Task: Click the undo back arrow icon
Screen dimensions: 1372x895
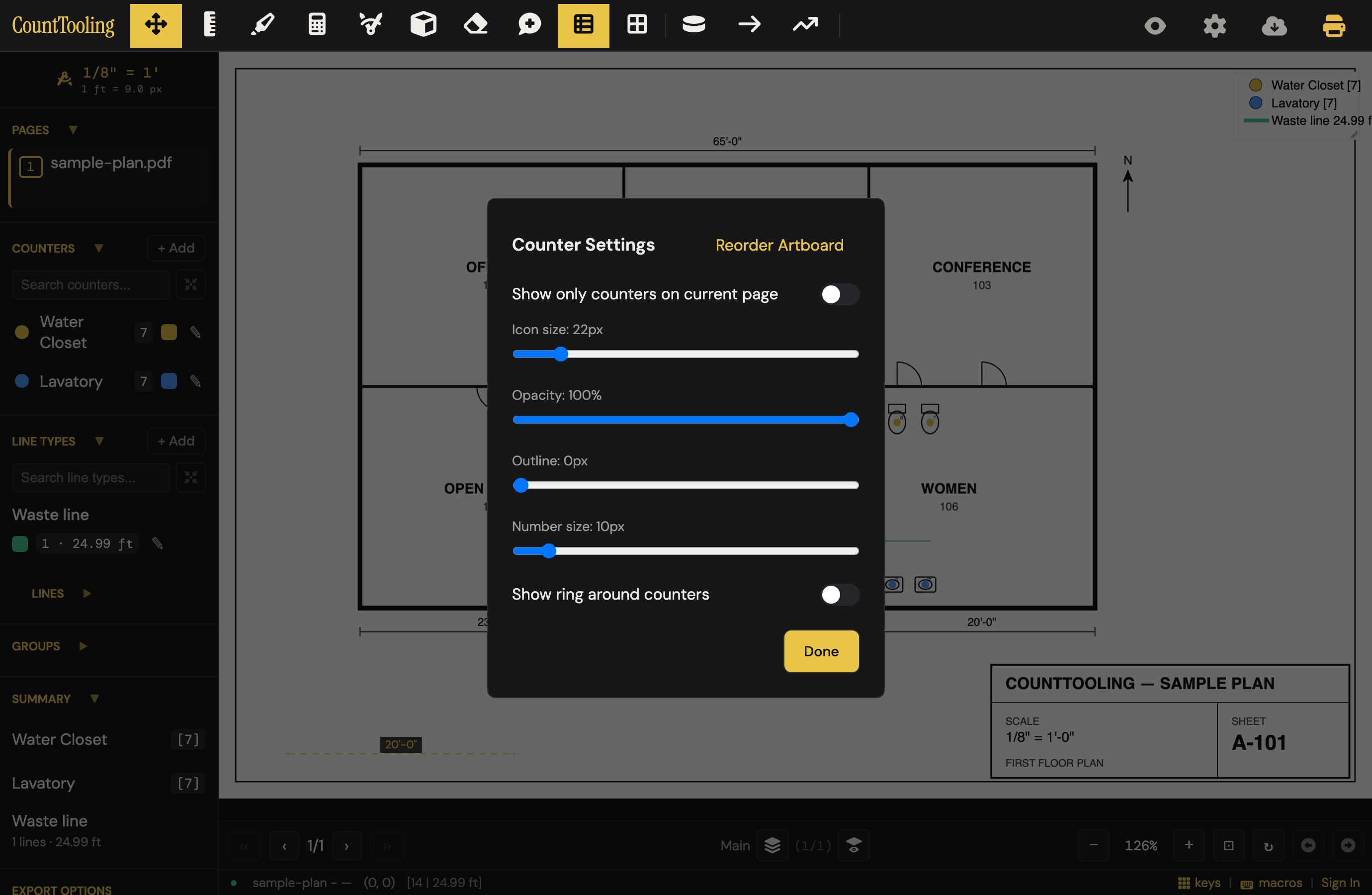Action: click(x=1308, y=845)
